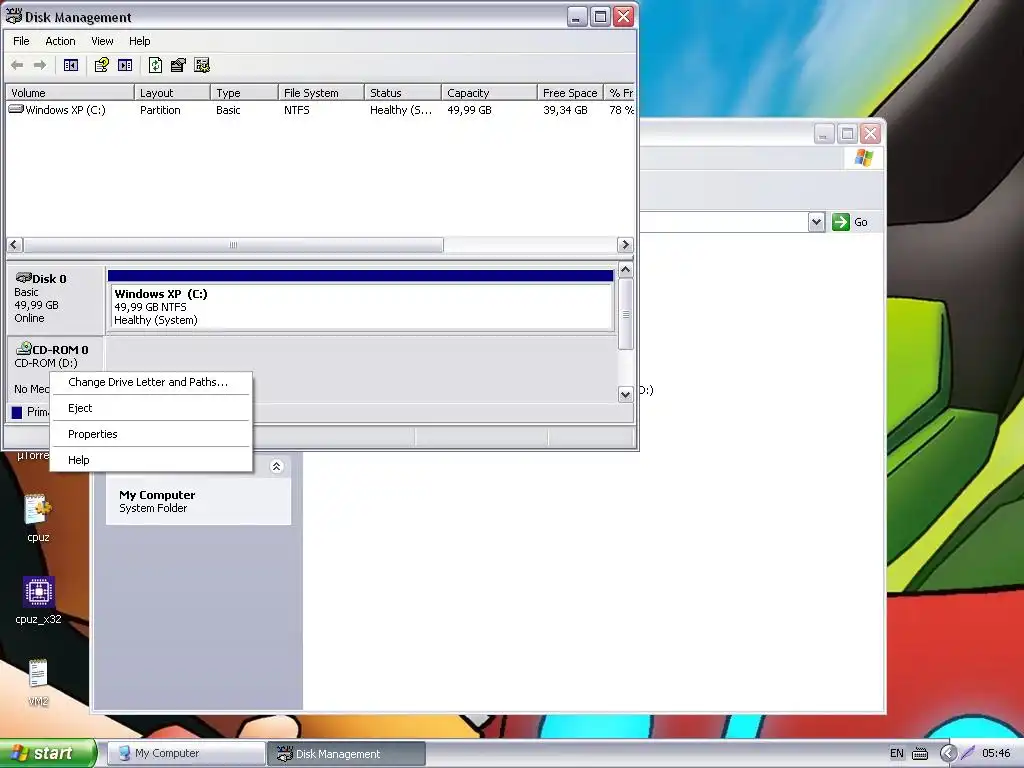Collapse the Details panel chevron
The width and height of the screenshot is (1024, 768).
click(276, 466)
